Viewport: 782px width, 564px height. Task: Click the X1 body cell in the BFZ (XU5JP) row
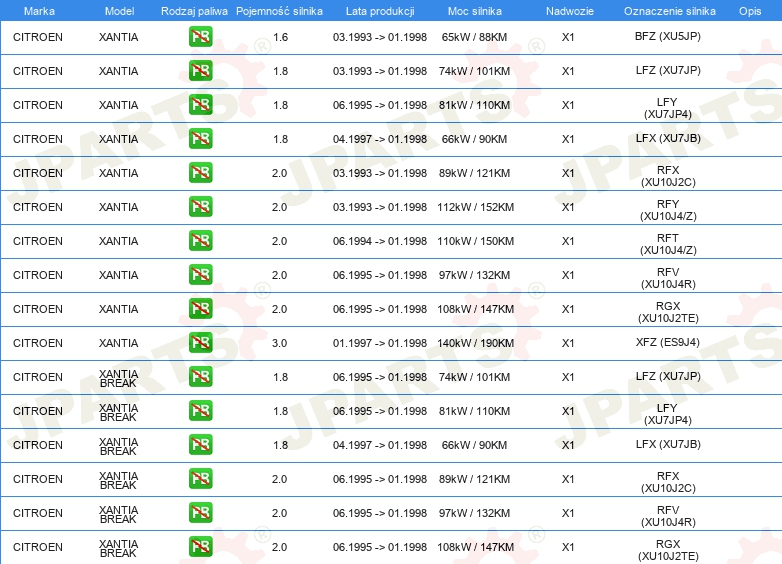click(568, 37)
